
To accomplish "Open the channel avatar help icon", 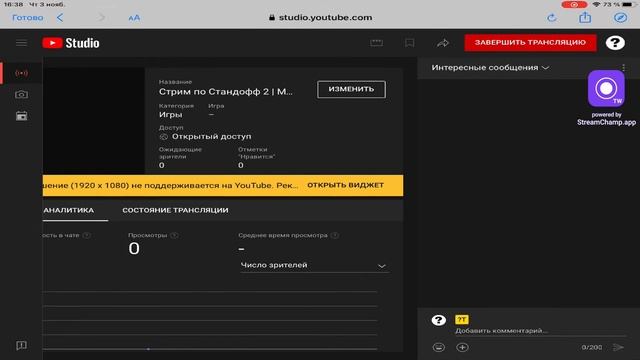I will (x=615, y=42).
